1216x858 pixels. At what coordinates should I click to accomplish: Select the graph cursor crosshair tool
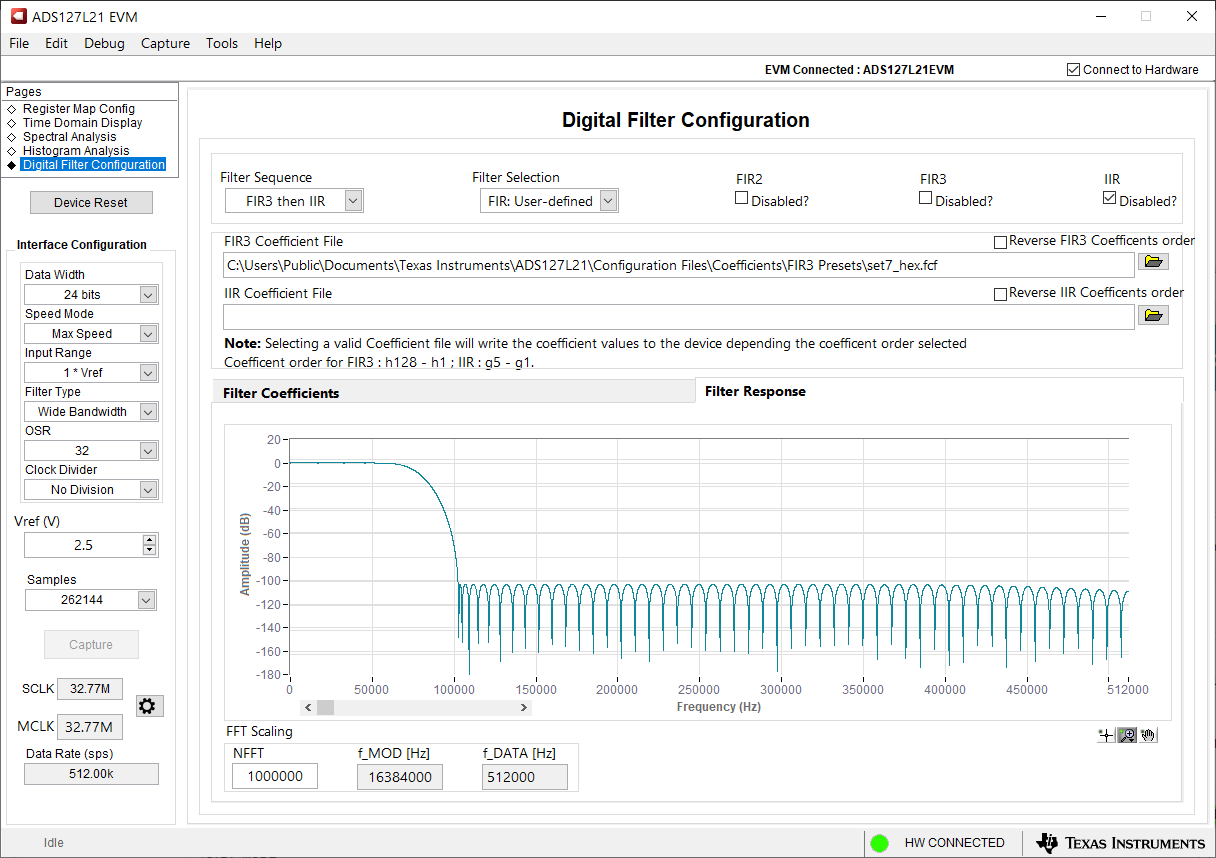[1106, 735]
